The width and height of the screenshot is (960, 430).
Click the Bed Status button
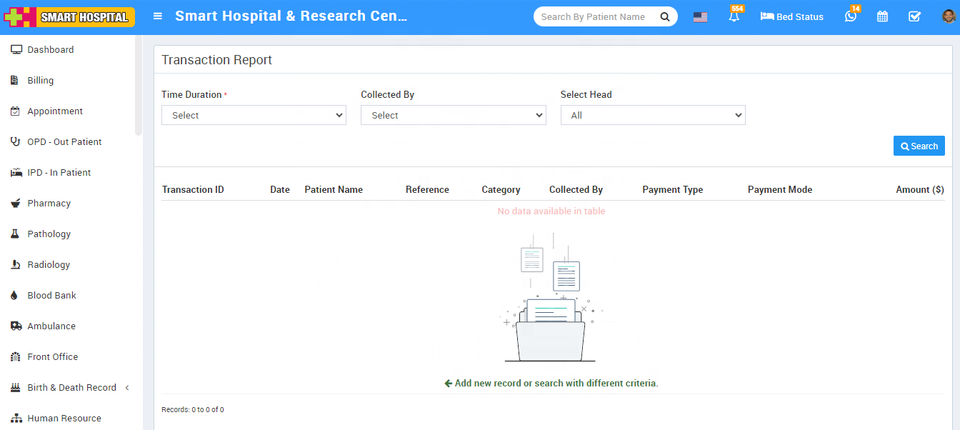792,17
